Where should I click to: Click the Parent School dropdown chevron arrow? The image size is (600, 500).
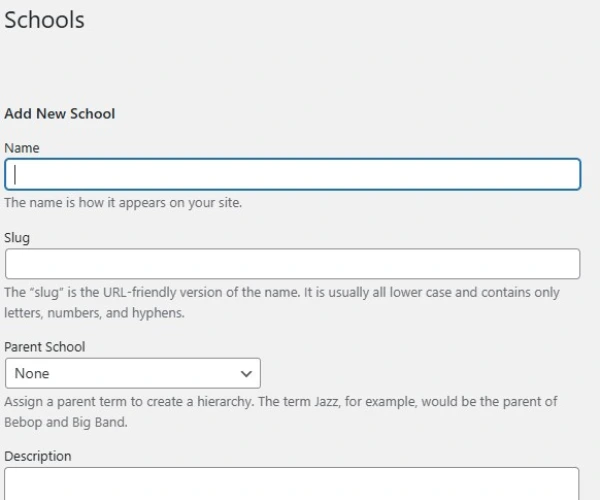click(246, 373)
